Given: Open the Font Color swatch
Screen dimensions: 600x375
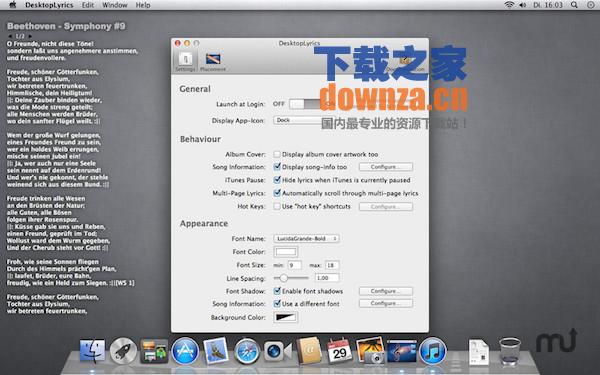Looking at the screenshot, I should tap(286, 252).
